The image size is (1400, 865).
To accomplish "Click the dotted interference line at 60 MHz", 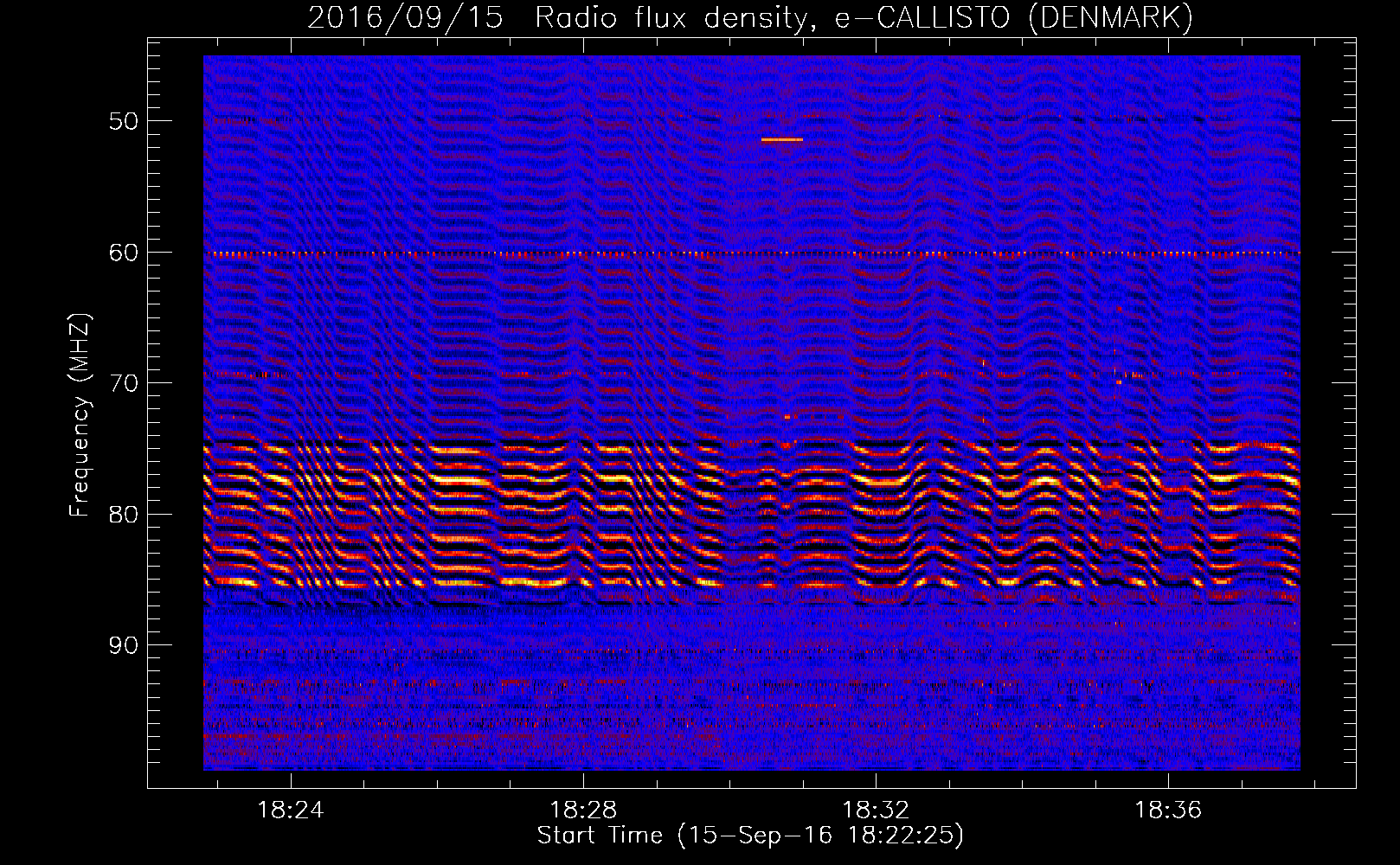I will (752, 253).
